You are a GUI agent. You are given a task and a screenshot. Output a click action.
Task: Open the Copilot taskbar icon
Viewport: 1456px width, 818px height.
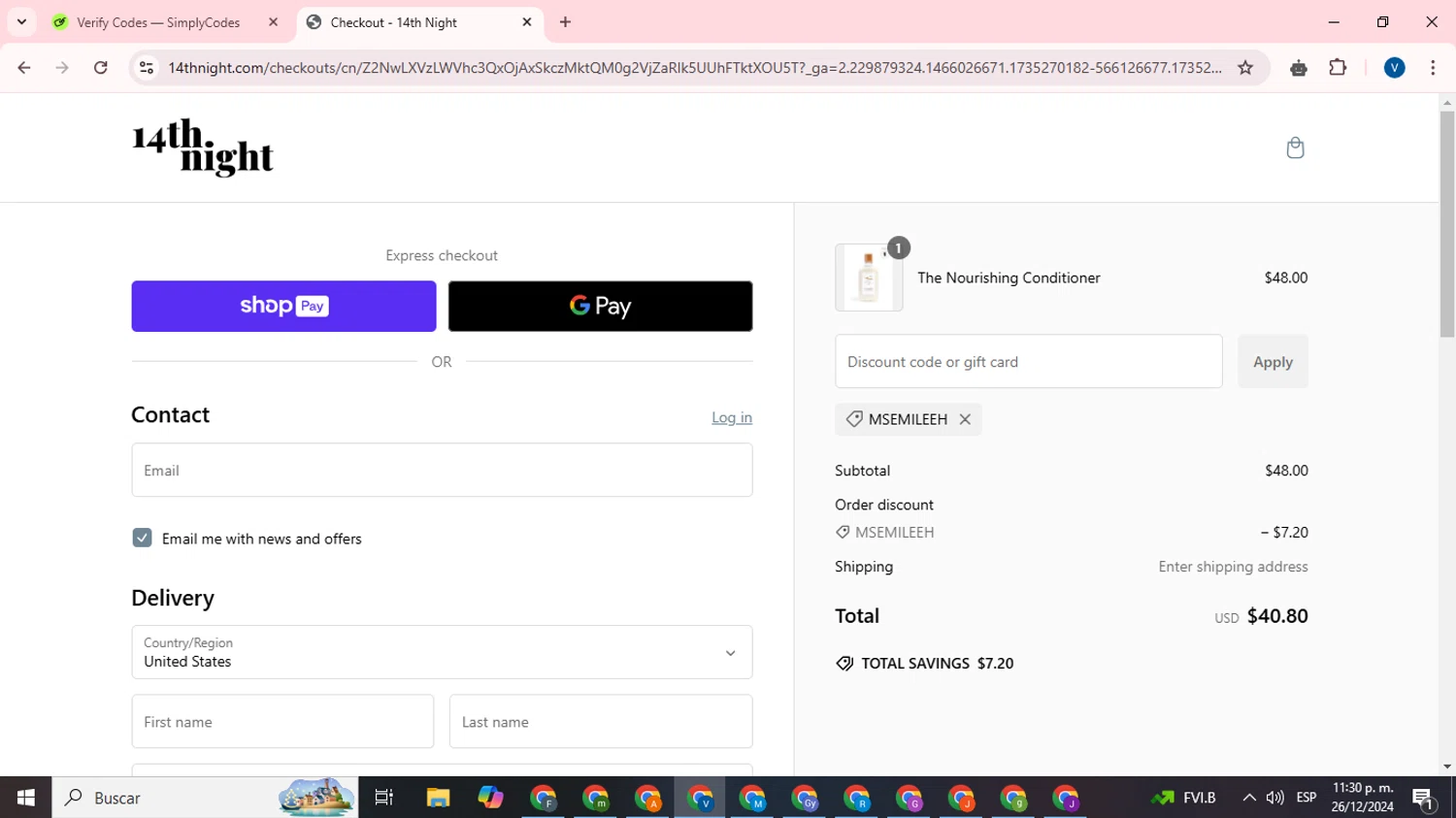490,798
